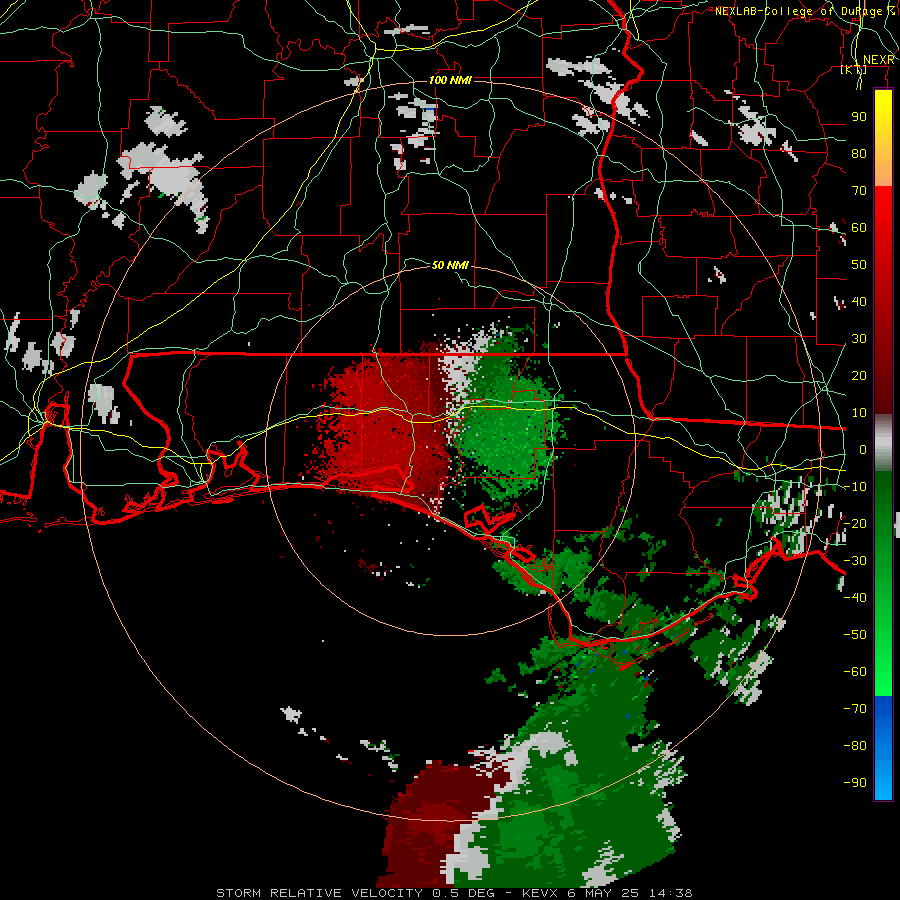Click the 20 value on velocity scale
This screenshot has height=900, width=900.
pos(859,375)
